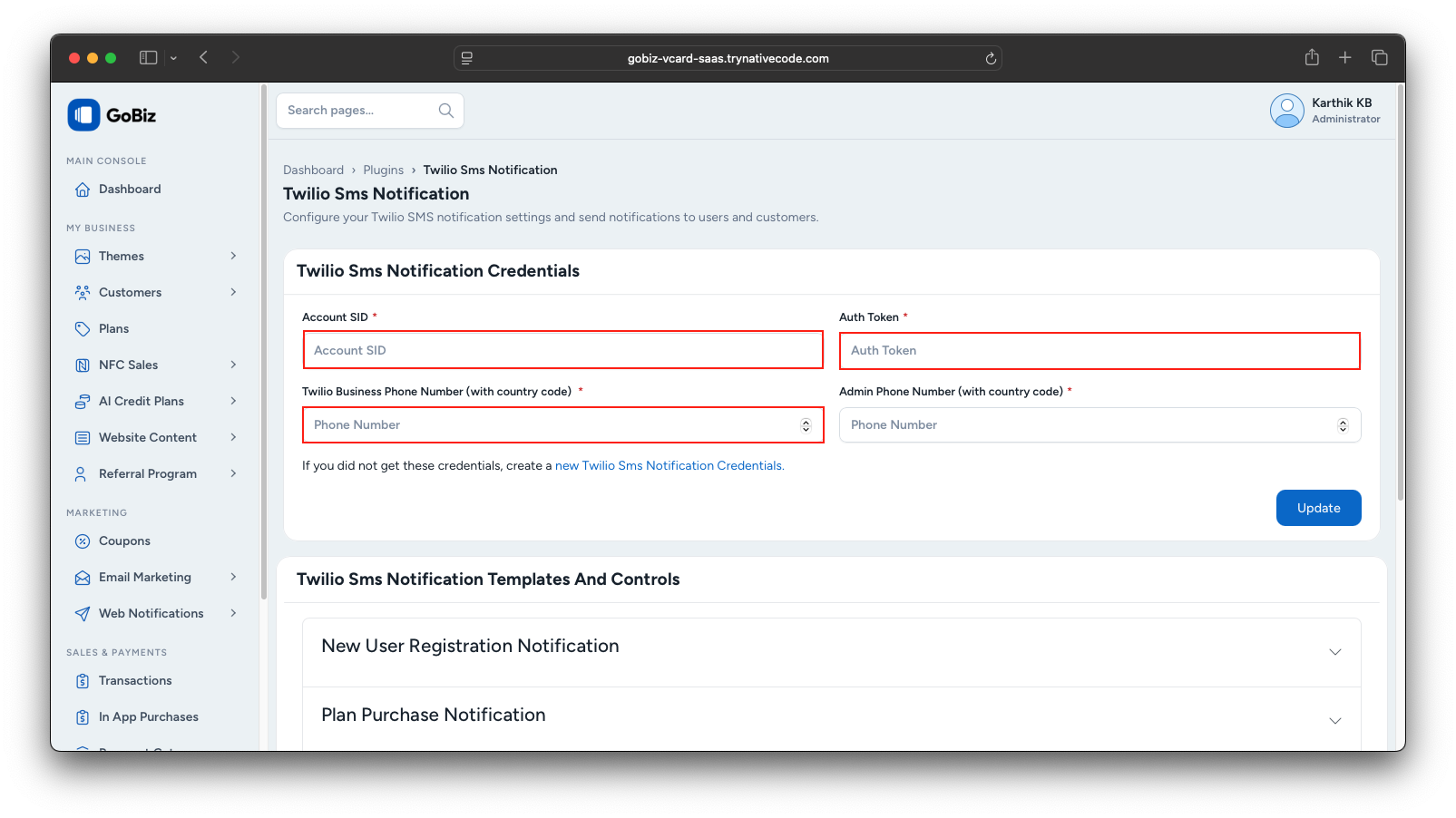This screenshot has height=818, width=1456.
Task: Focus Twilio Business Phone Number field
Action: tap(562, 425)
